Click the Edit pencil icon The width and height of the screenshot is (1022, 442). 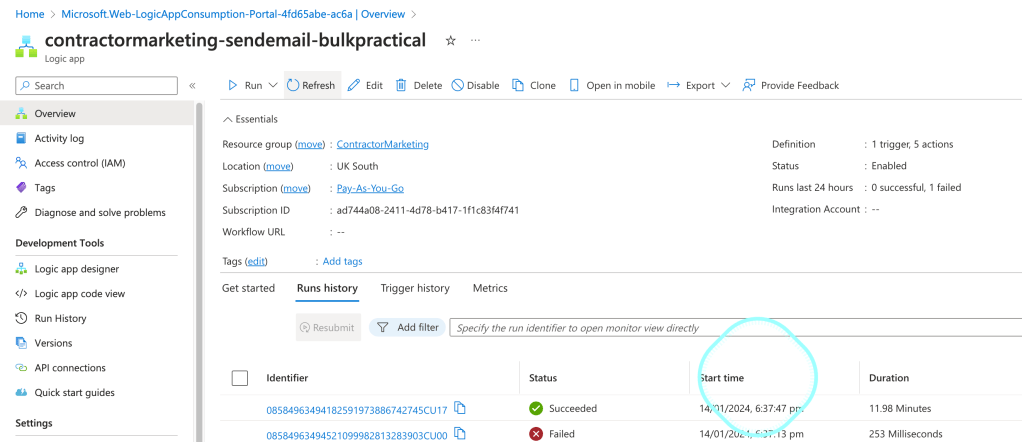tap(354, 85)
